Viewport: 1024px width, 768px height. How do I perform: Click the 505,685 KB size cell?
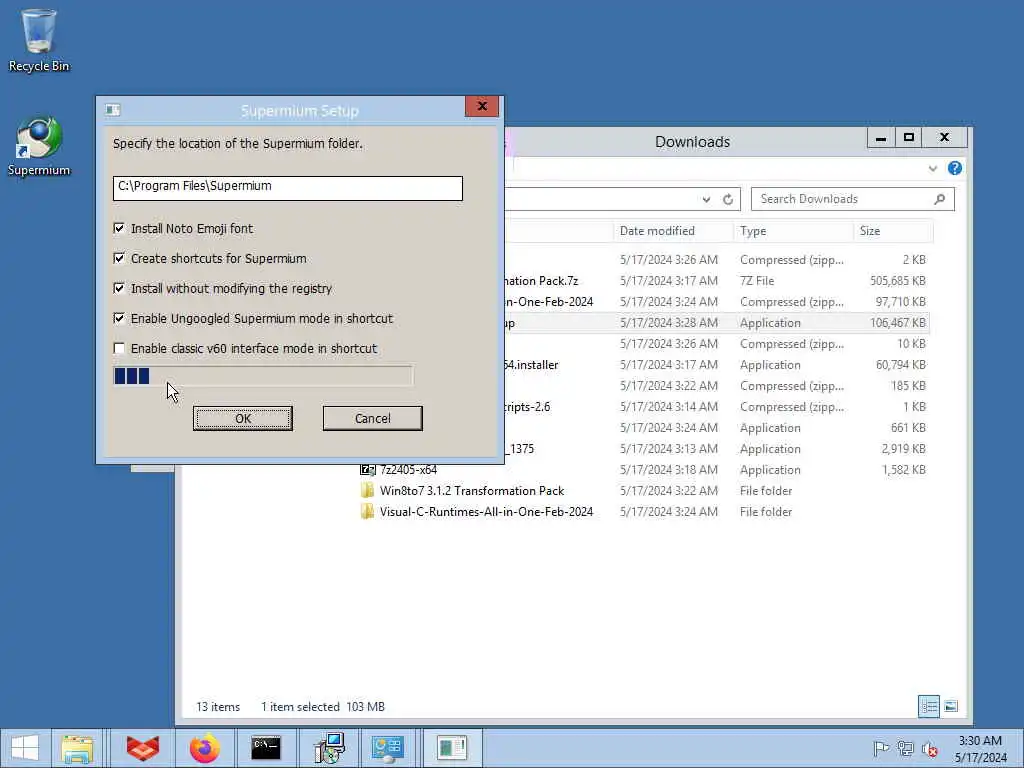click(897, 281)
